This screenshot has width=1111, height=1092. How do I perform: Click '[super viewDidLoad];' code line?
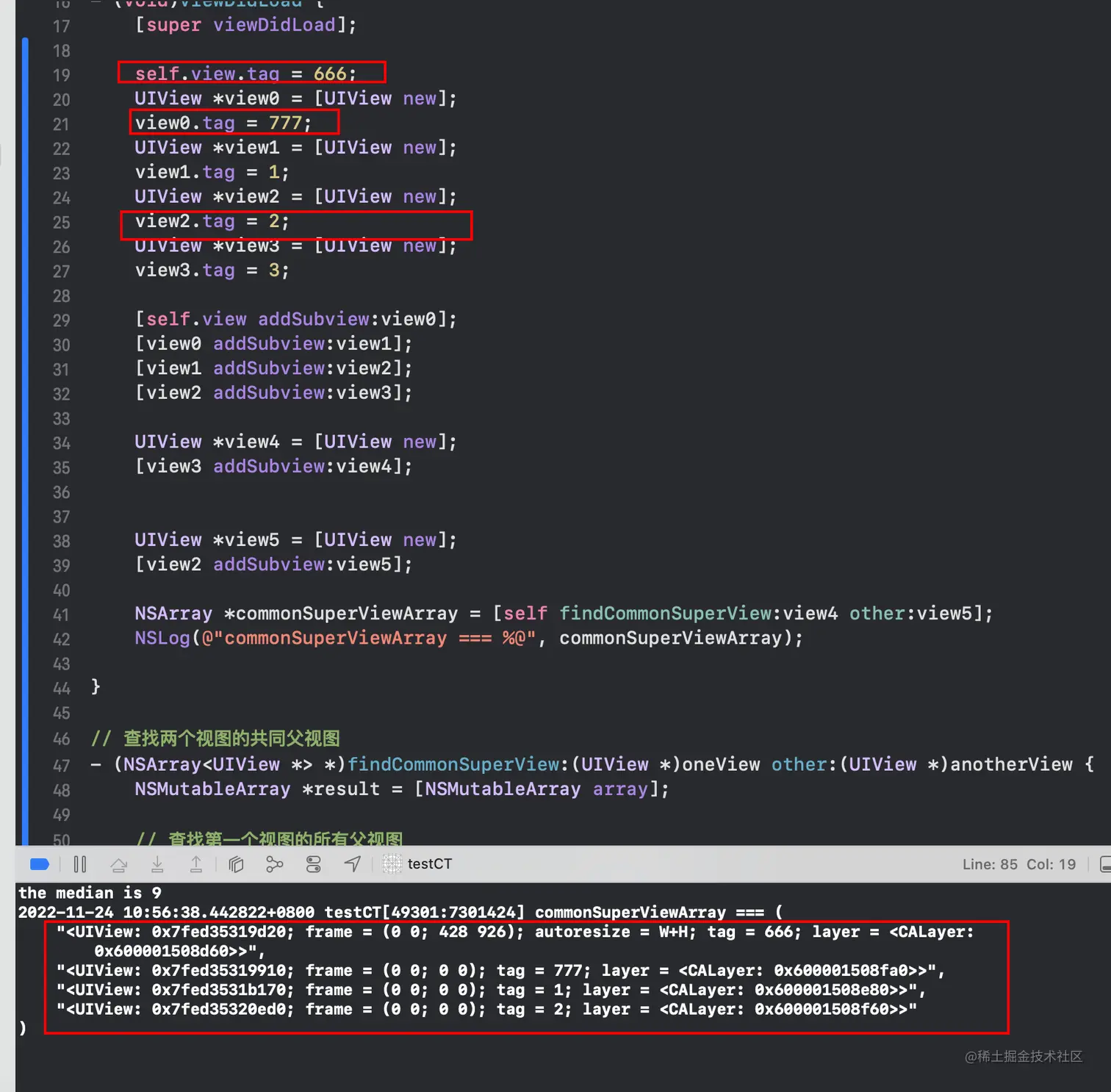pyautogui.click(x=246, y=25)
